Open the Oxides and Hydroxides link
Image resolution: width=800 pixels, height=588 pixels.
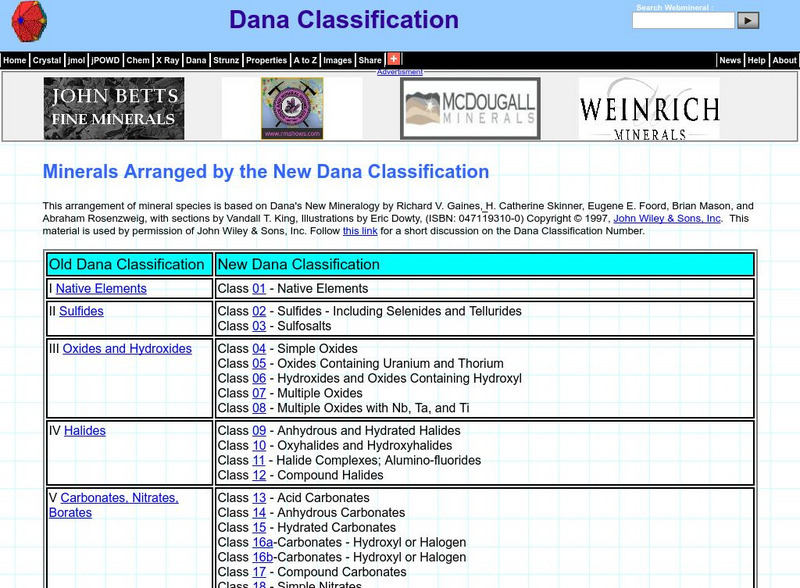(x=127, y=349)
